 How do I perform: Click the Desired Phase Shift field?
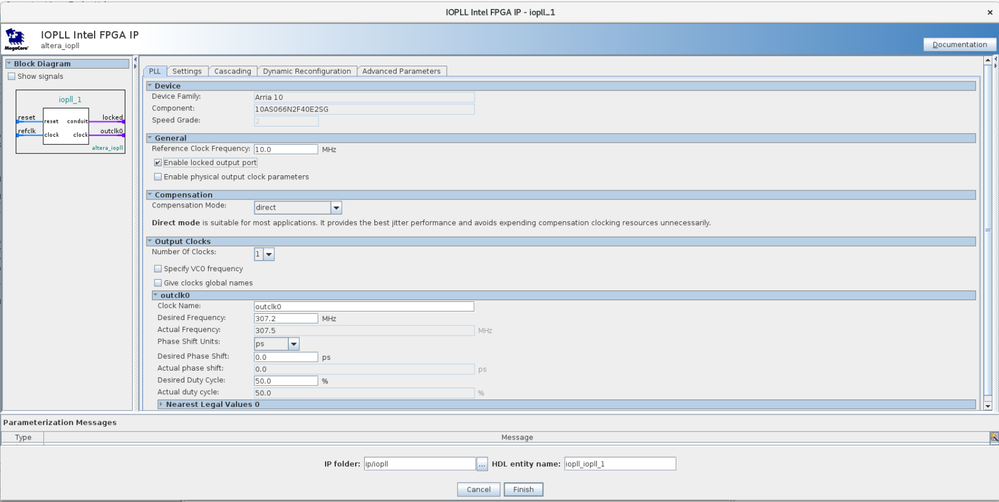click(x=286, y=357)
